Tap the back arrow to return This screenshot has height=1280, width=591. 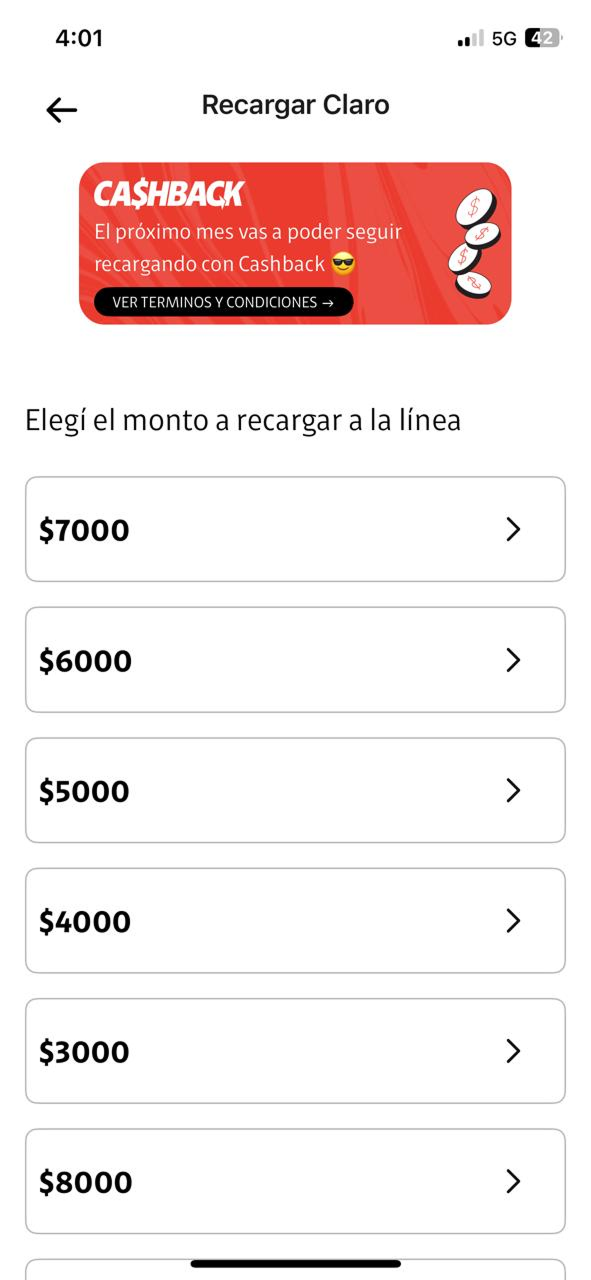click(60, 108)
